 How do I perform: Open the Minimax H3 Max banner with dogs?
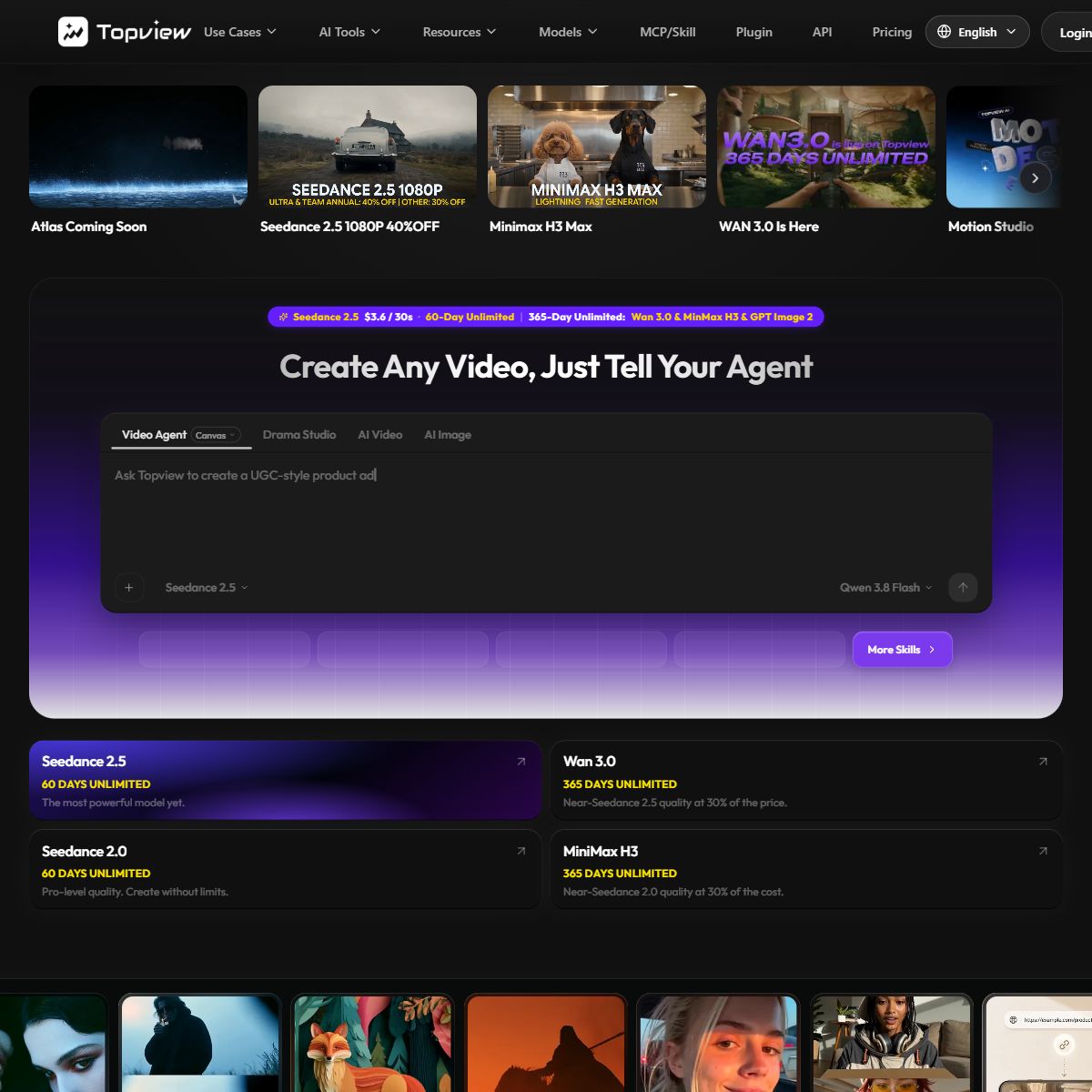(597, 147)
